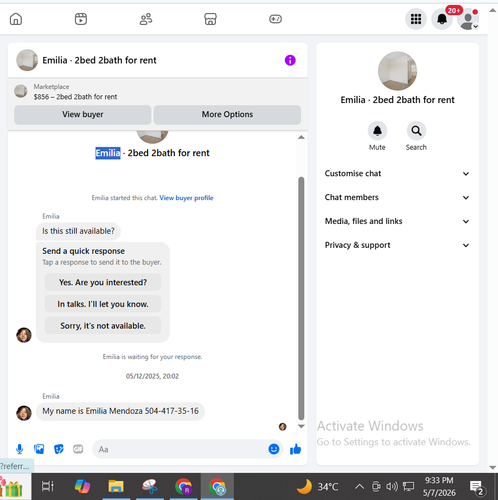Click View buyer button

click(x=82, y=115)
